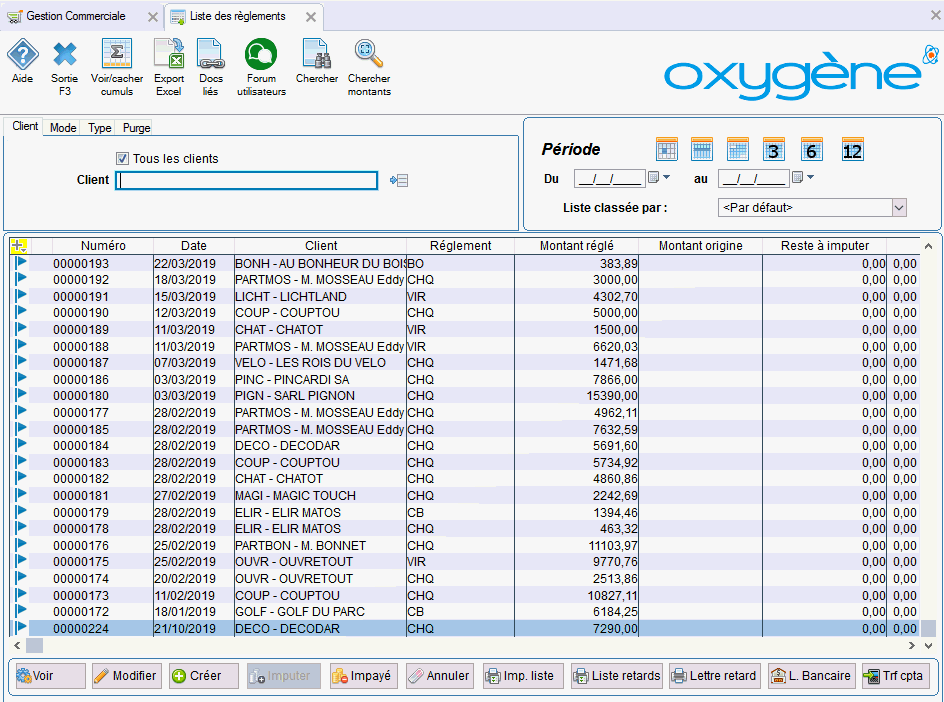Toggle the Tous les clients checkbox

click(122, 158)
